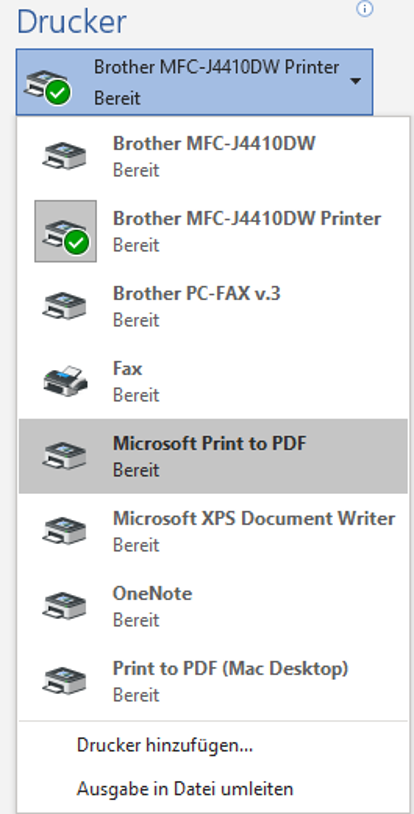Screen dimensions: 414x814
Task: Click the Print to PDF (Mac Desktop) icon
Action: [64, 680]
